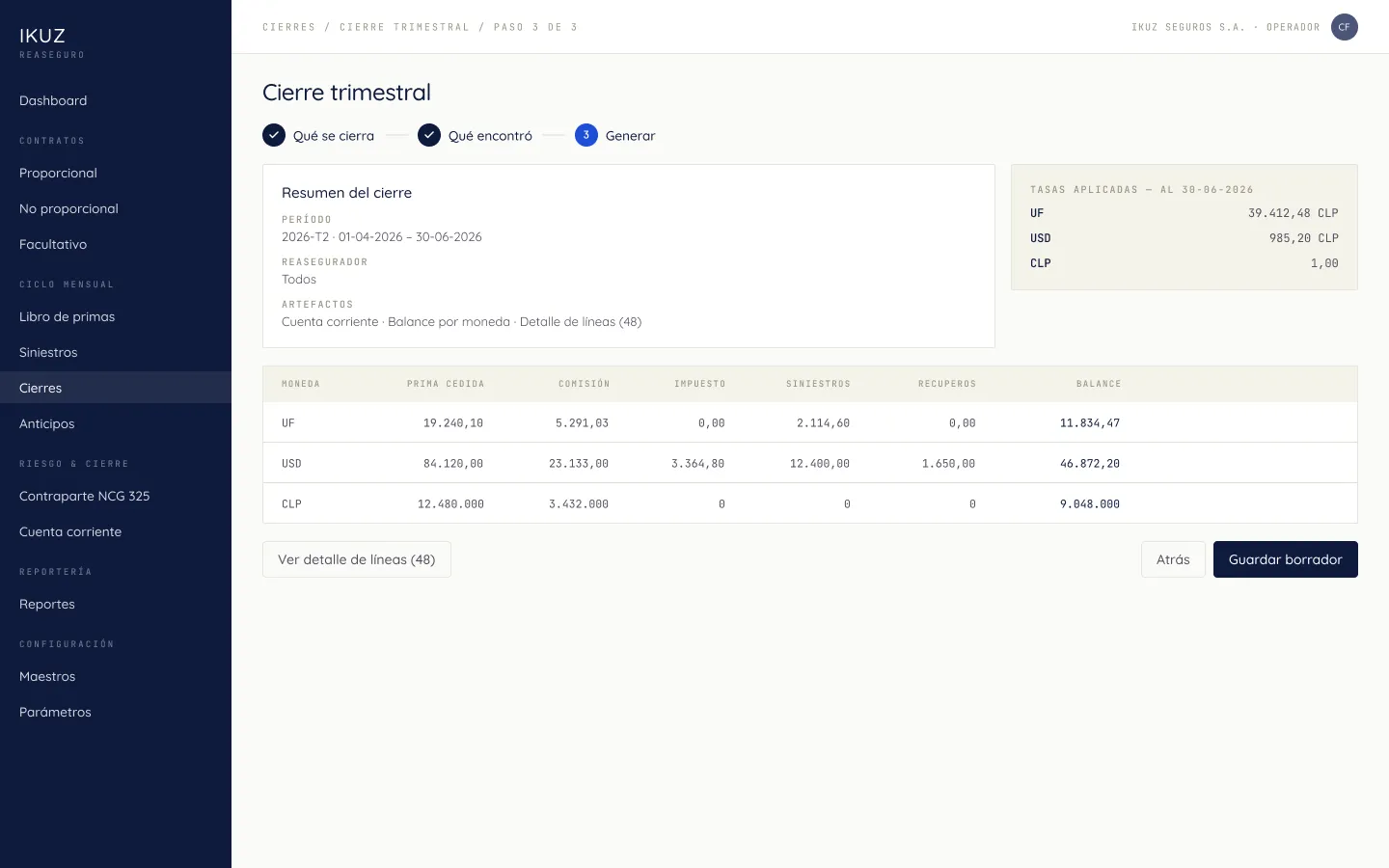Image resolution: width=1389 pixels, height=868 pixels.
Task: Click the CF user avatar
Action: [1344, 27]
